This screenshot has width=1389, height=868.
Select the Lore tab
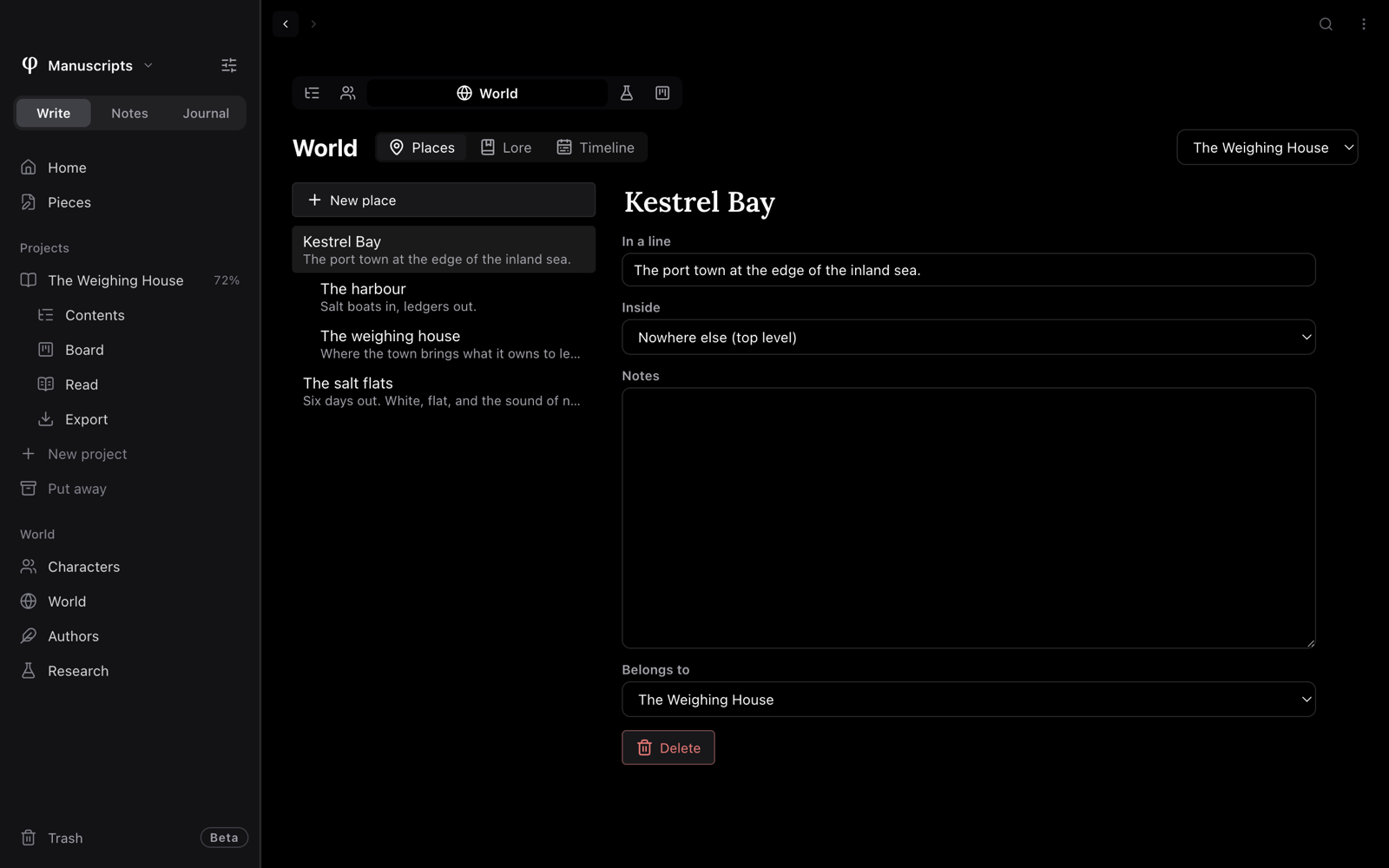(x=506, y=148)
